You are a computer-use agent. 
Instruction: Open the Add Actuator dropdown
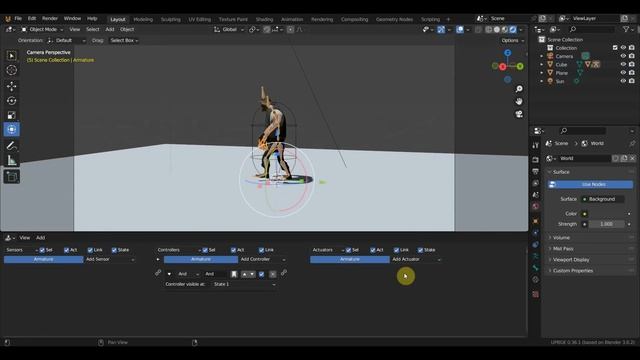[416, 260]
